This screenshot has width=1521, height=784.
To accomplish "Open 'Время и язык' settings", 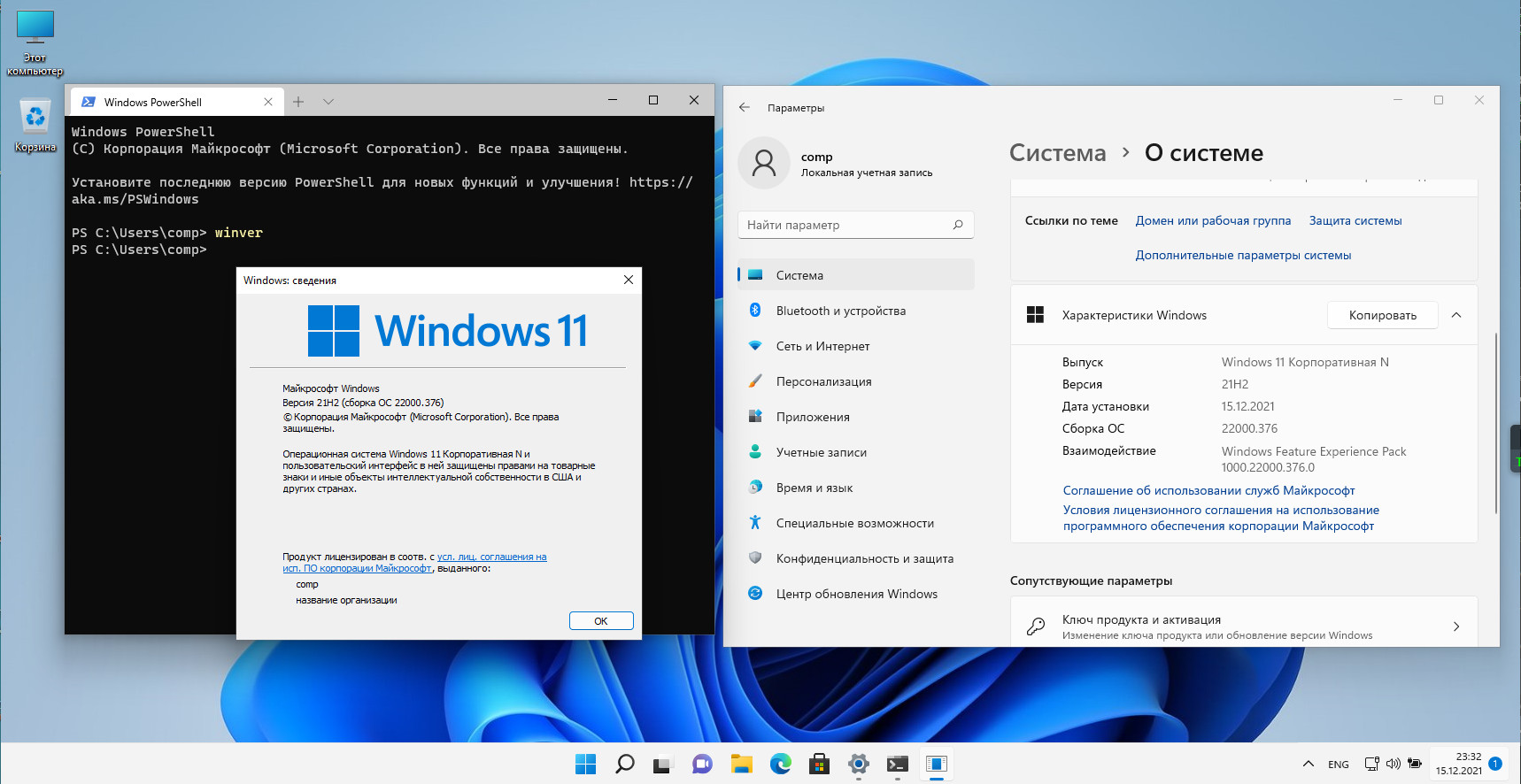I will click(855, 488).
